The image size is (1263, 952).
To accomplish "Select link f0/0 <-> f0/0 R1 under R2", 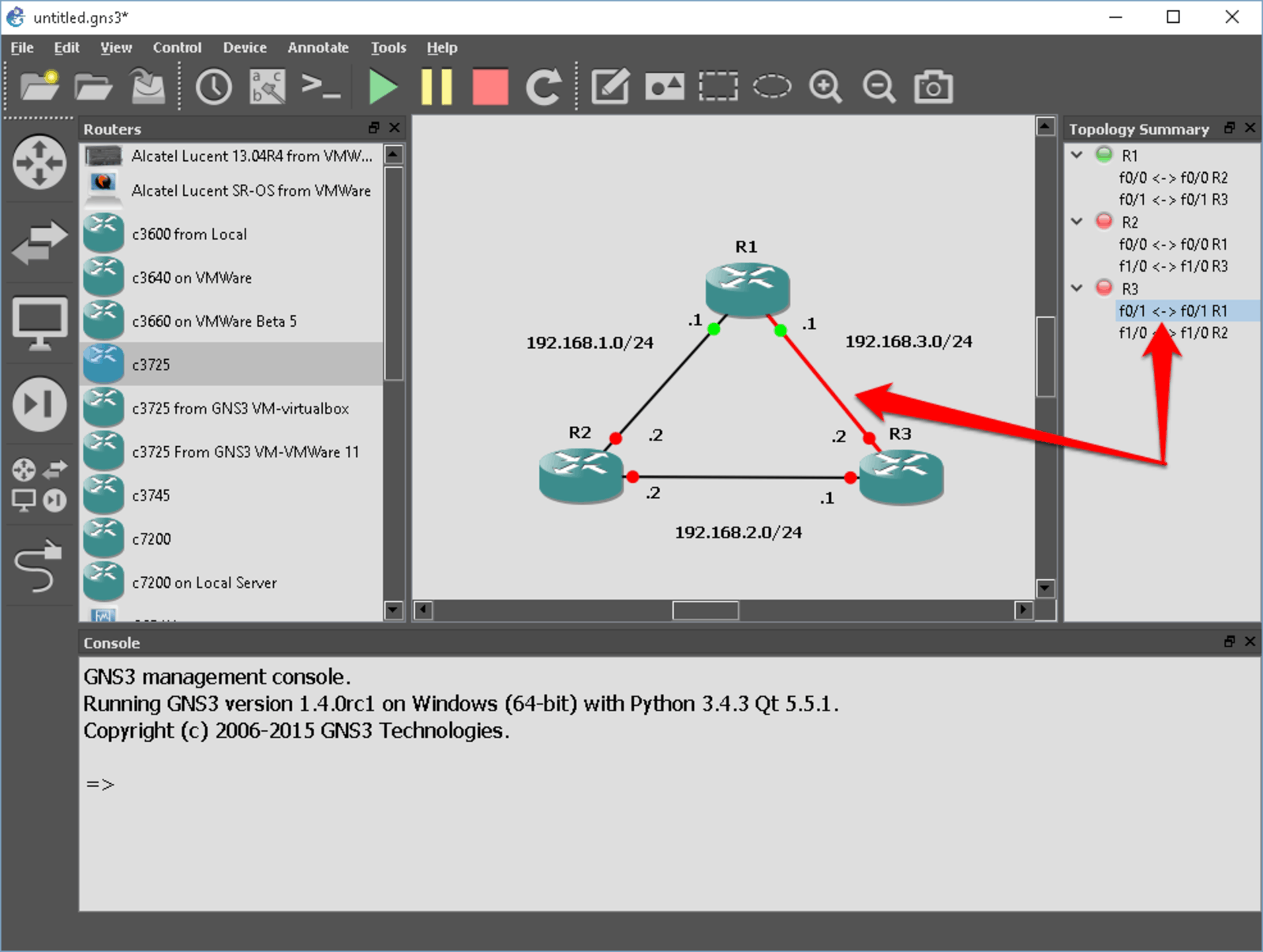I will [x=1173, y=244].
